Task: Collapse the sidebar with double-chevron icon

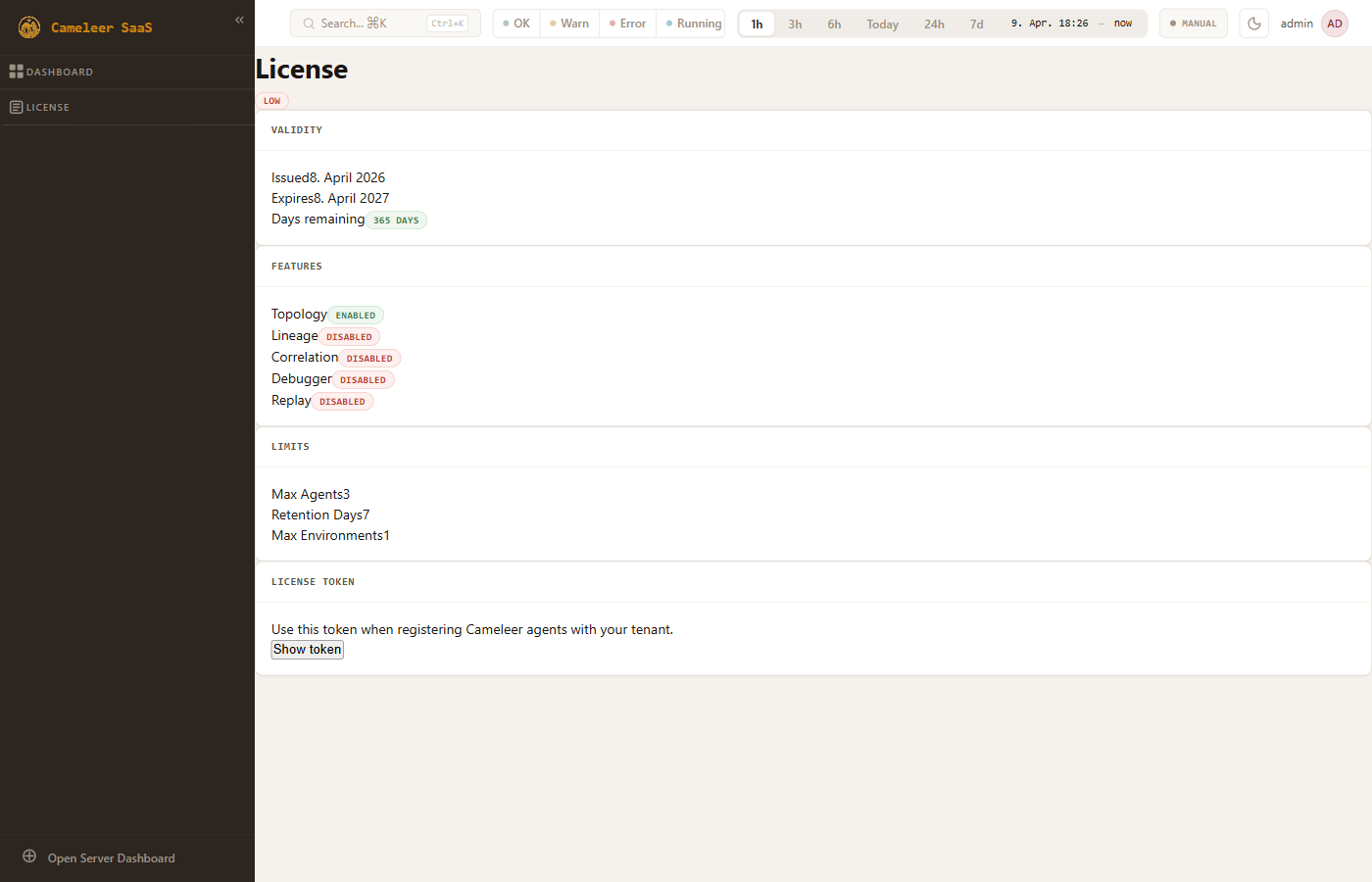Action: [239, 20]
